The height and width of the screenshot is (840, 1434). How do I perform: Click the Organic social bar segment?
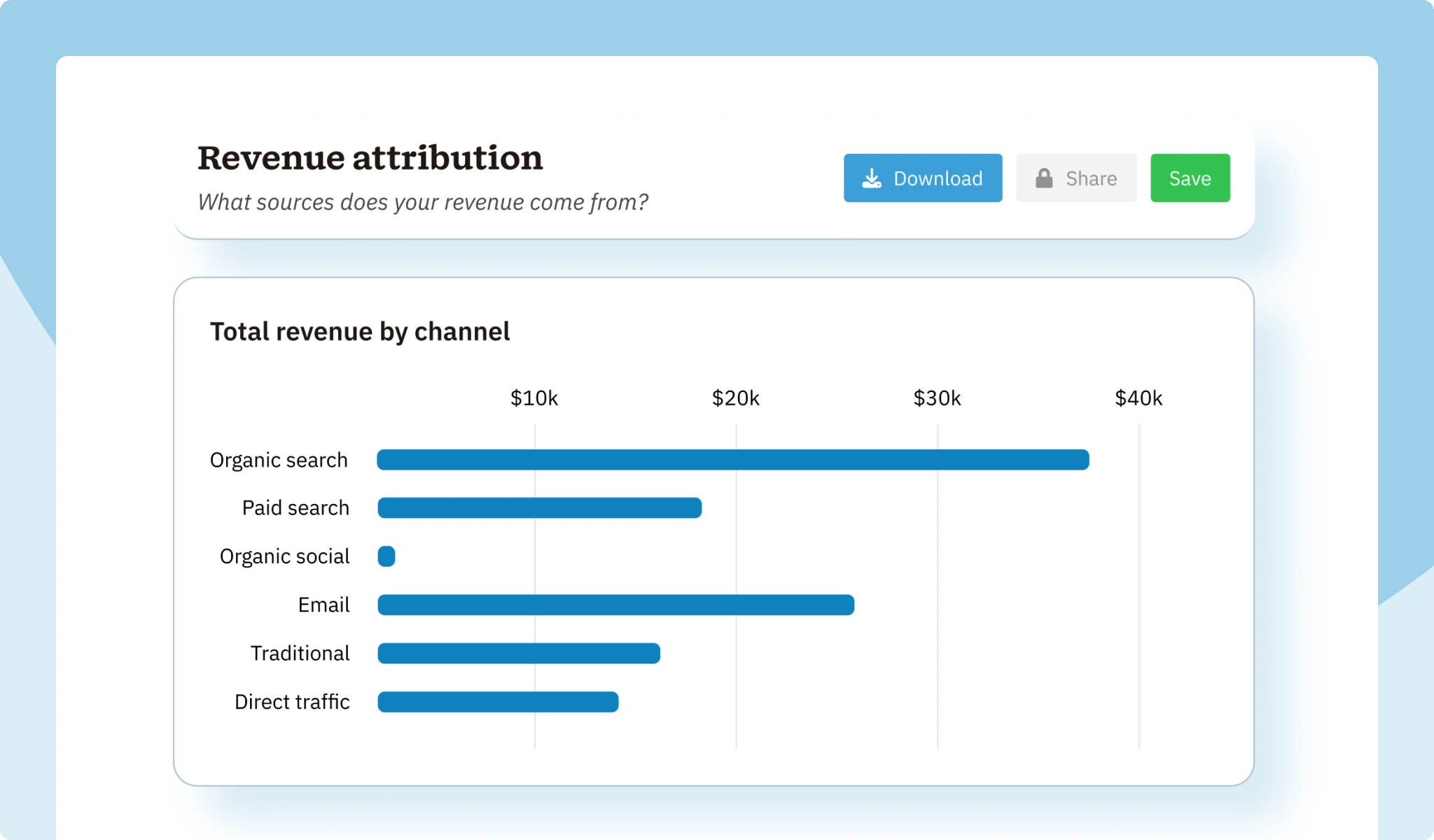[387, 556]
